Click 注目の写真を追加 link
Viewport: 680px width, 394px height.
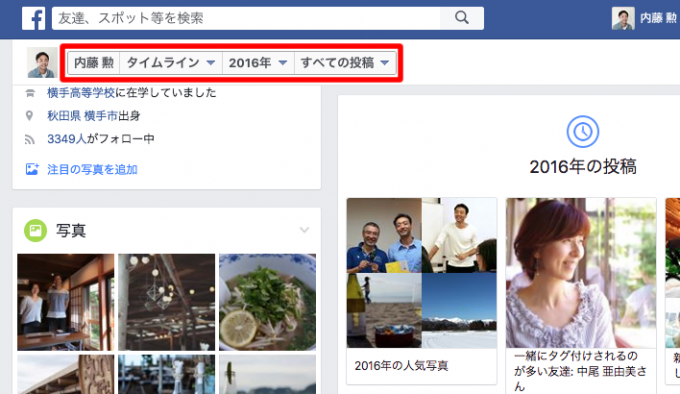click(x=92, y=169)
